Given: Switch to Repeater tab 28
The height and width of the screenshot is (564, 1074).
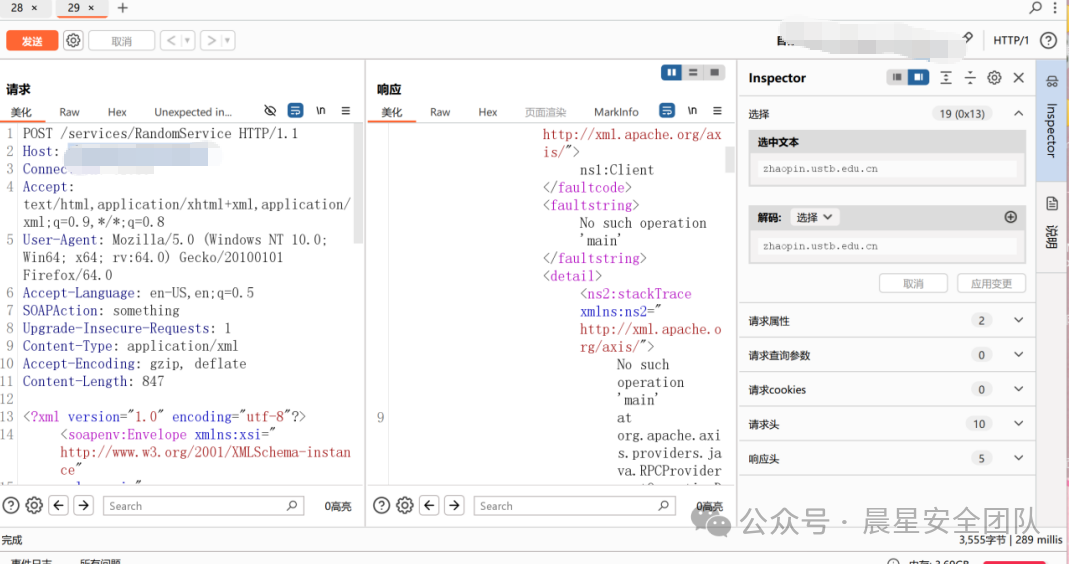Looking at the screenshot, I should 17,8.
